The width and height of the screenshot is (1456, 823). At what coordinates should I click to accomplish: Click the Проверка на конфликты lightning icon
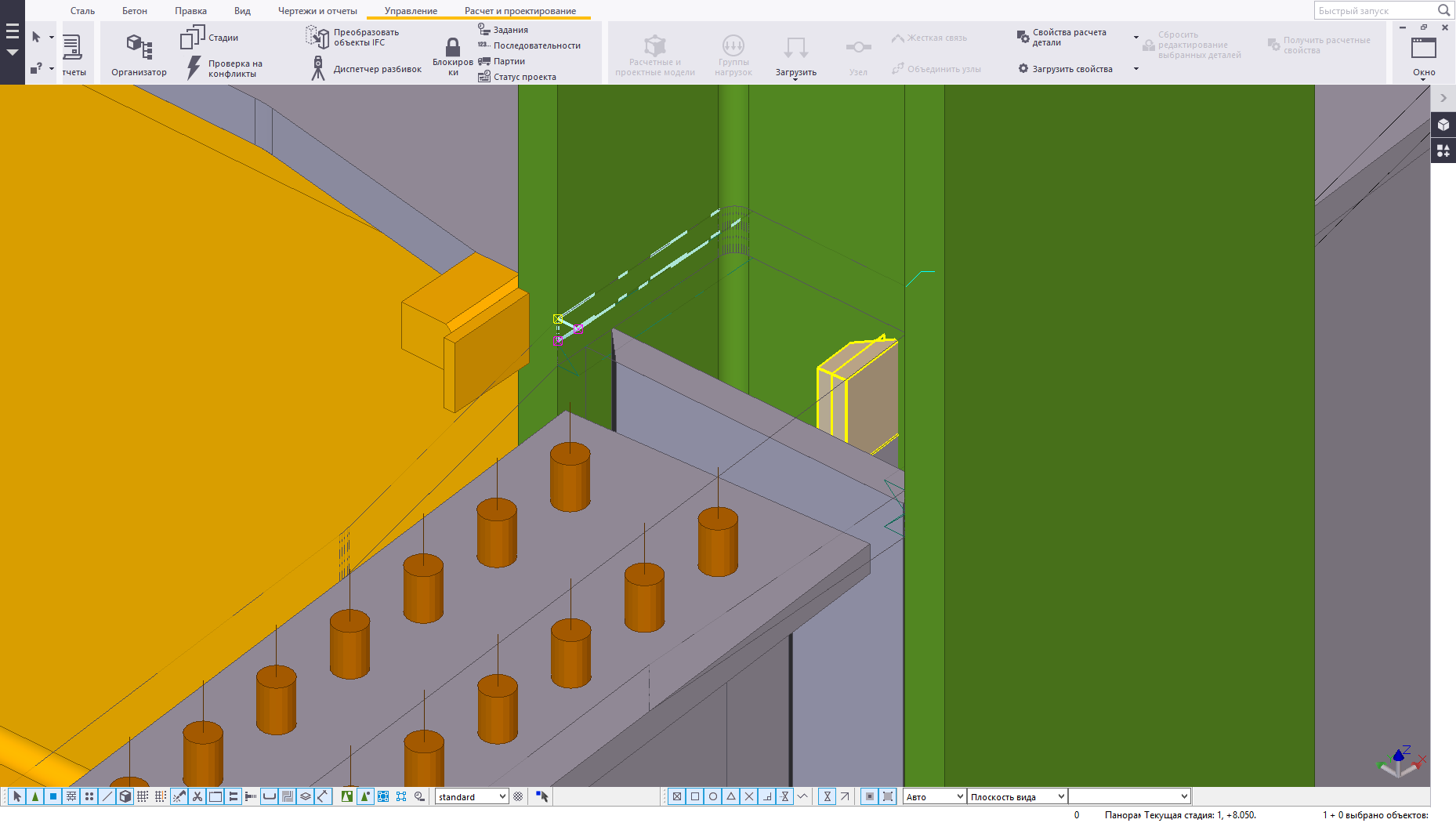[194, 68]
